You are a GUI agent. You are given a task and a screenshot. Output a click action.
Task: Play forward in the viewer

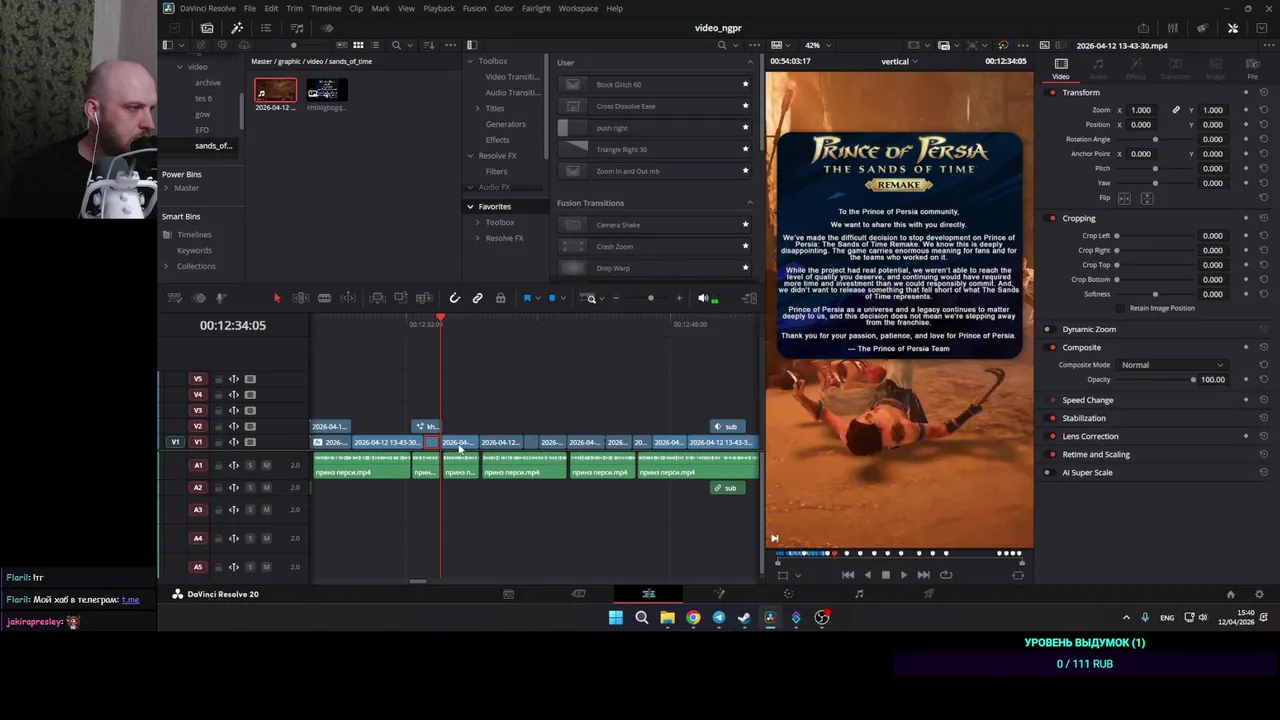coord(904,575)
